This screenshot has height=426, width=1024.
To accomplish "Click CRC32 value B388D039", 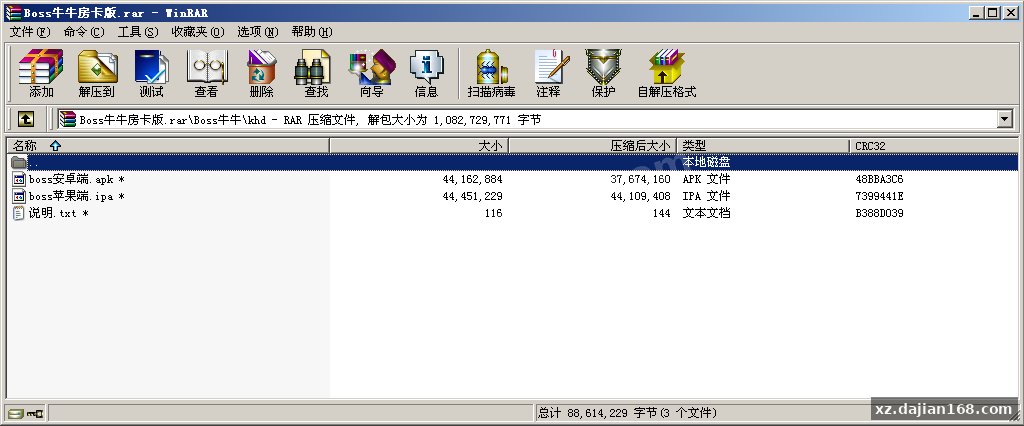I will (x=880, y=213).
